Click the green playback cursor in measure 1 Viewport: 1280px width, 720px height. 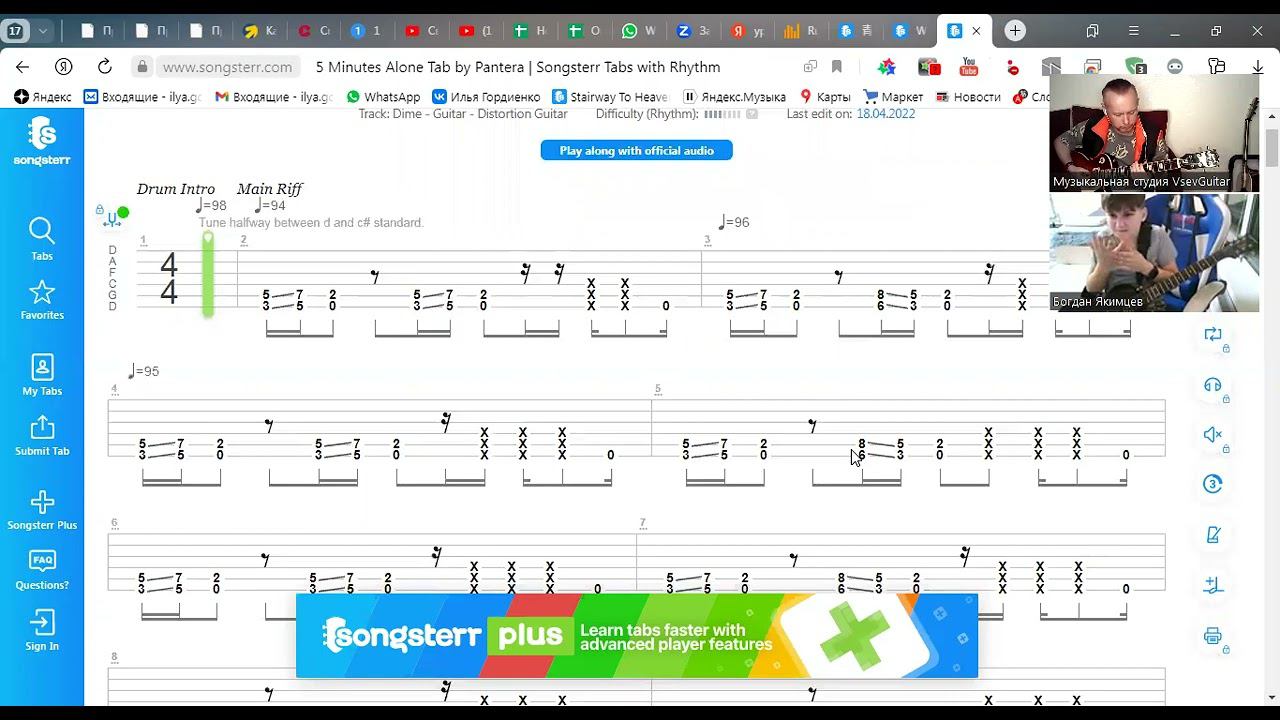tap(208, 275)
